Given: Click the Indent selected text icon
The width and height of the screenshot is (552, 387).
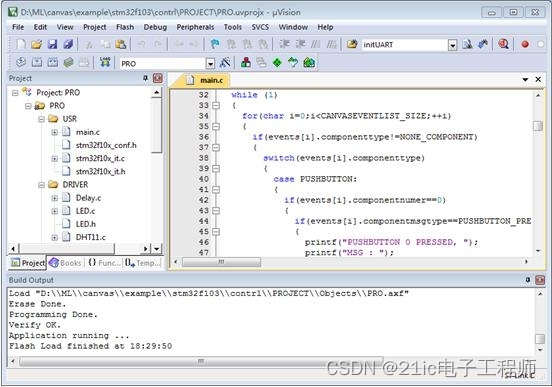Looking at the screenshot, I should 284,44.
